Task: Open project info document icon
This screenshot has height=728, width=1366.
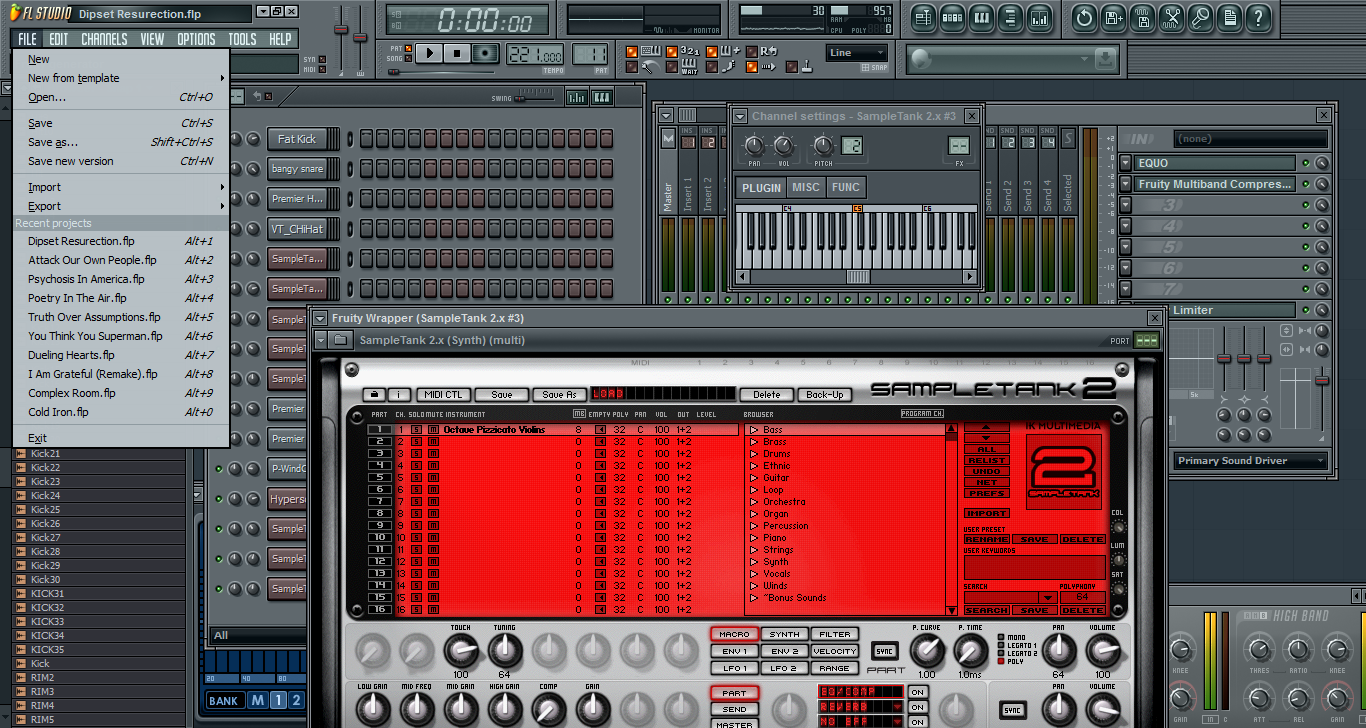Action: click(1230, 17)
